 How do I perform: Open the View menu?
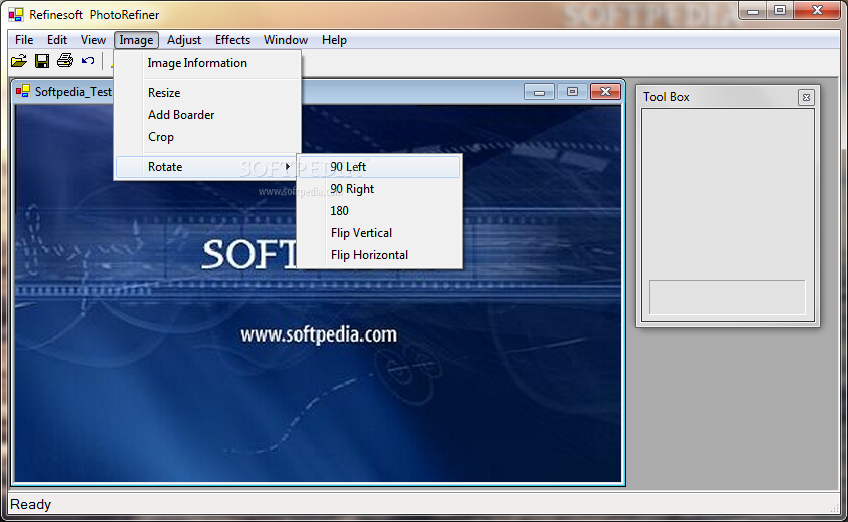[x=93, y=40]
